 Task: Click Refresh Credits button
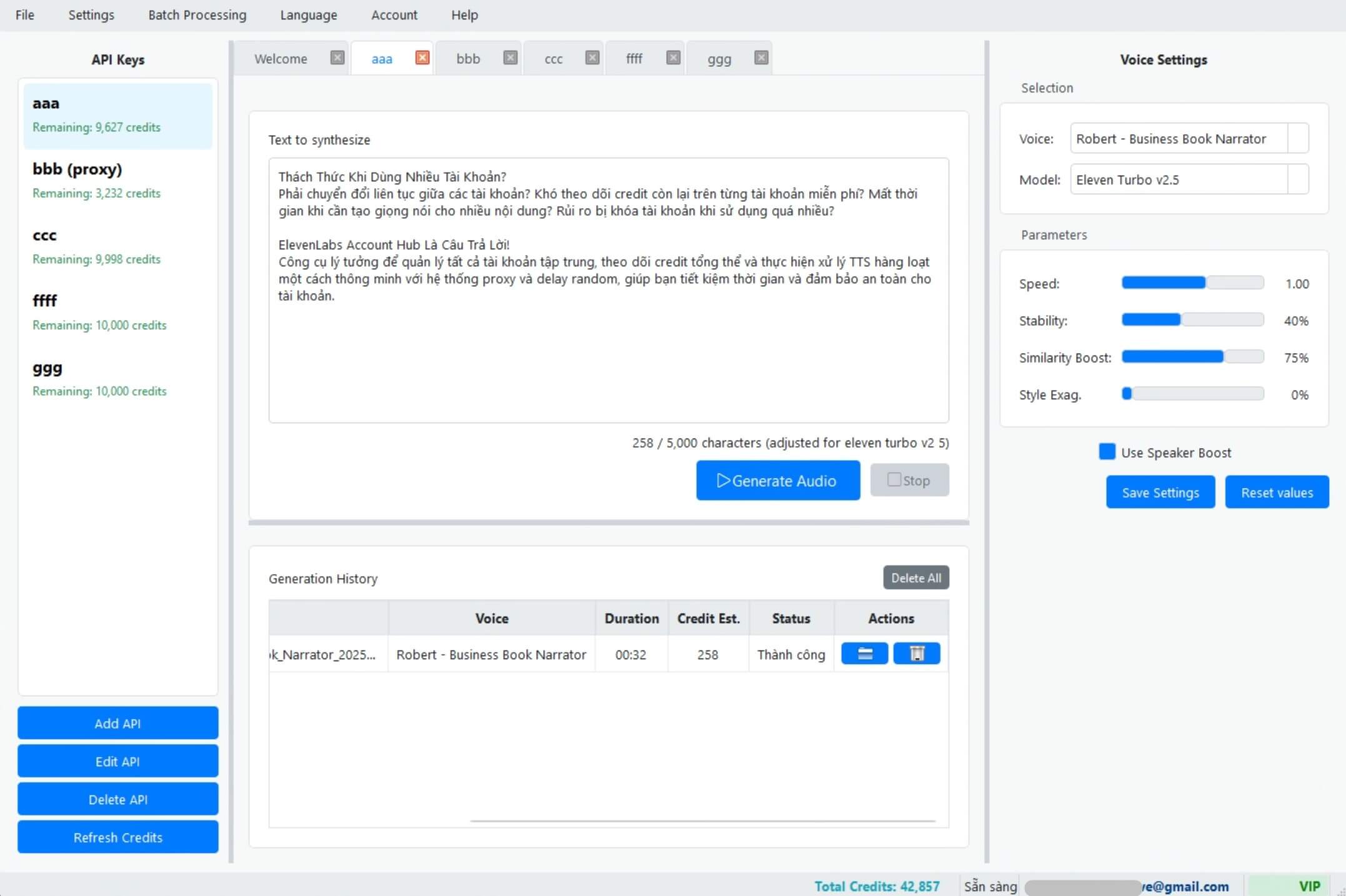coord(117,837)
